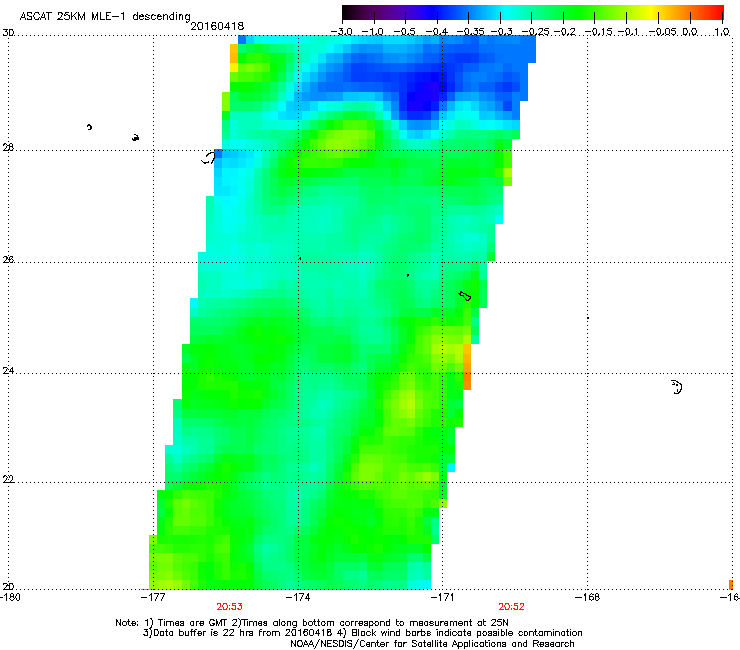740x650 pixels.
Task: Click the -0.2 color scale label
Action: pyautogui.click(x=565, y=32)
